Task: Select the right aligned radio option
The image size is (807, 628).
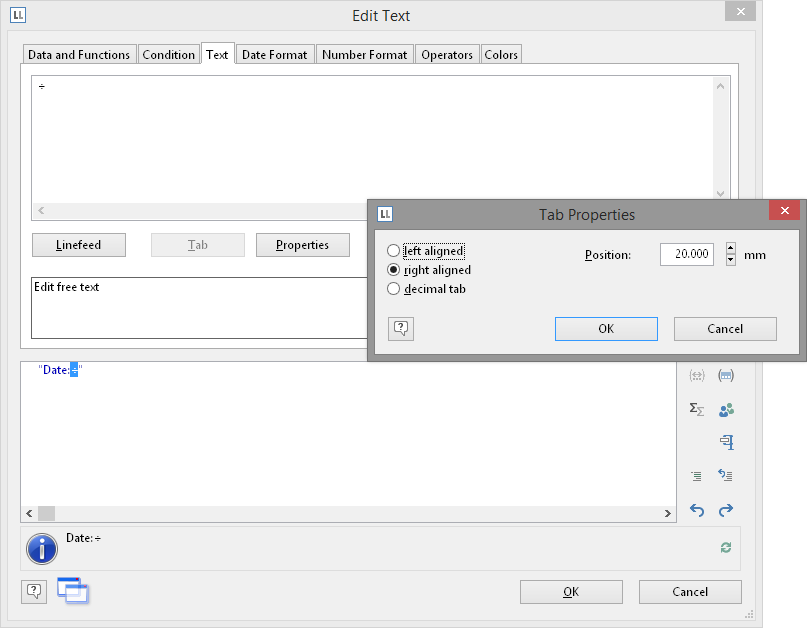Action: pos(394,270)
